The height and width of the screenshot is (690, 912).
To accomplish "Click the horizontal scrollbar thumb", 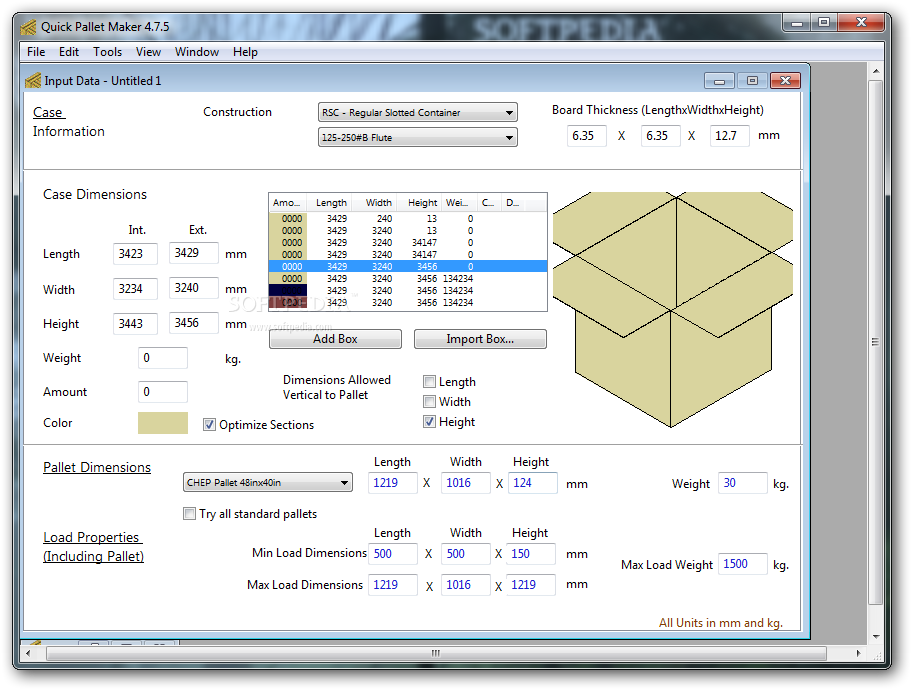I will [436, 653].
